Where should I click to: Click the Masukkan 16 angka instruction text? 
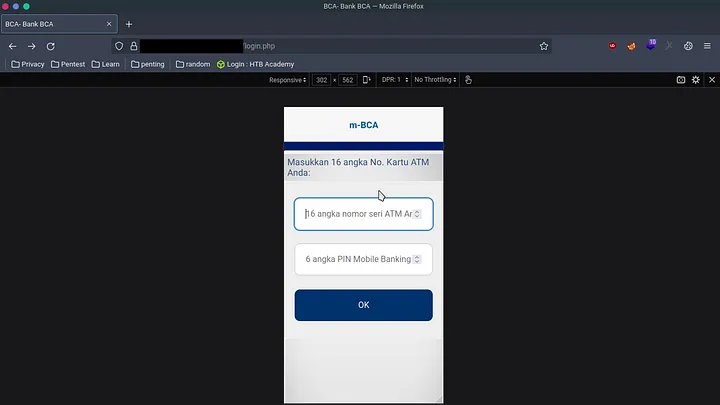click(x=358, y=167)
